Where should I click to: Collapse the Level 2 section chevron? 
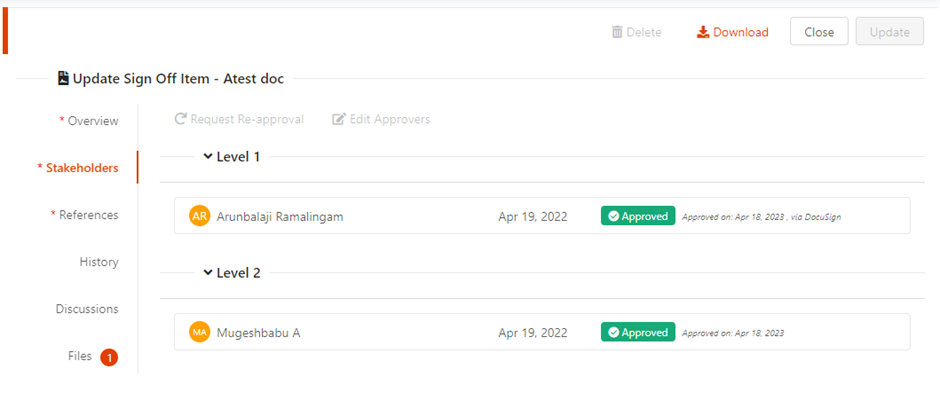pyautogui.click(x=208, y=272)
